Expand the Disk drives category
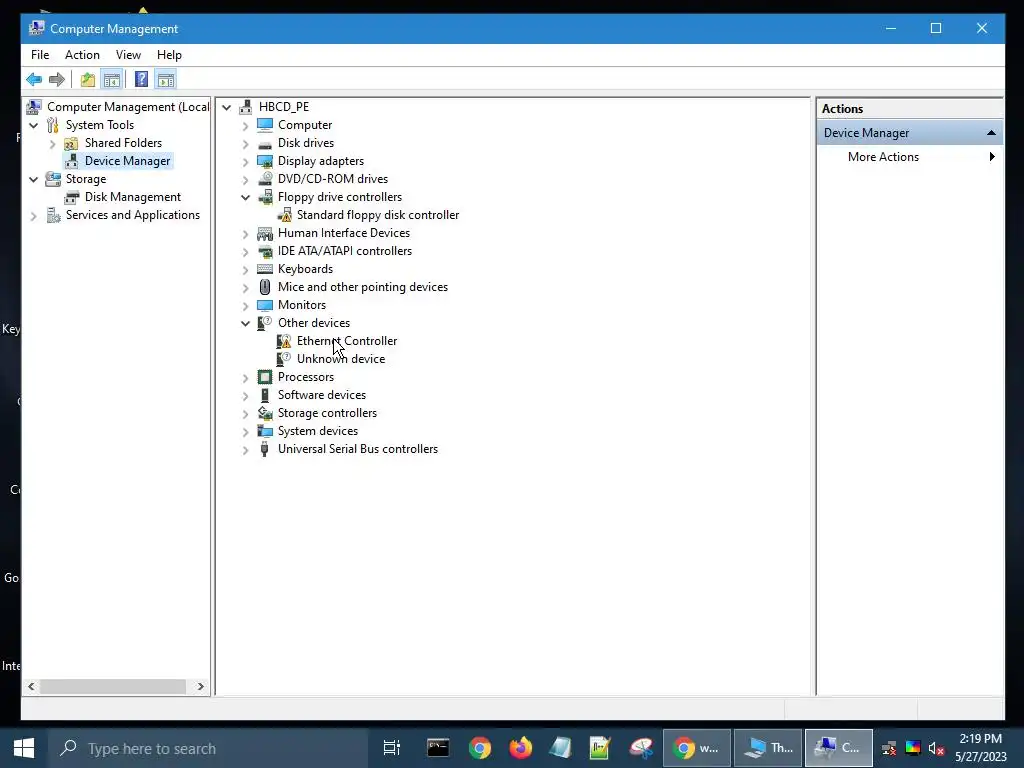1024x768 pixels. [246, 144]
